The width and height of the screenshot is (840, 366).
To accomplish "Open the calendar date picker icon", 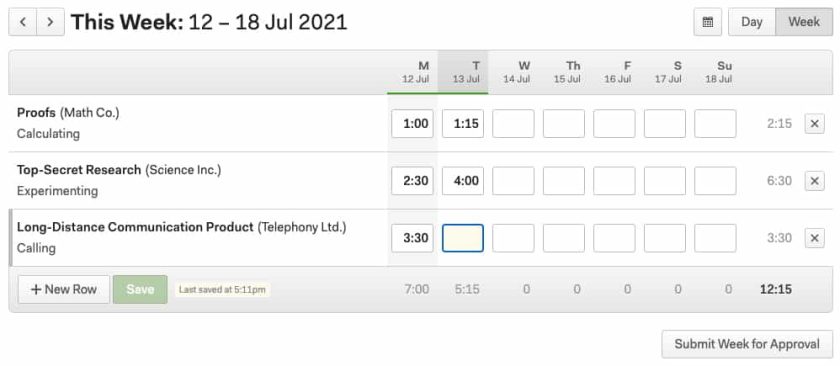I will [708, 22].
